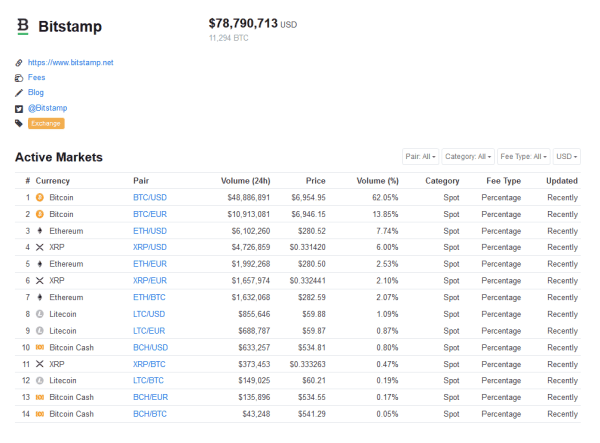Open the BTC/USD pair link
600x443 pixels.
pyautogui.click(x=150, y=197)
